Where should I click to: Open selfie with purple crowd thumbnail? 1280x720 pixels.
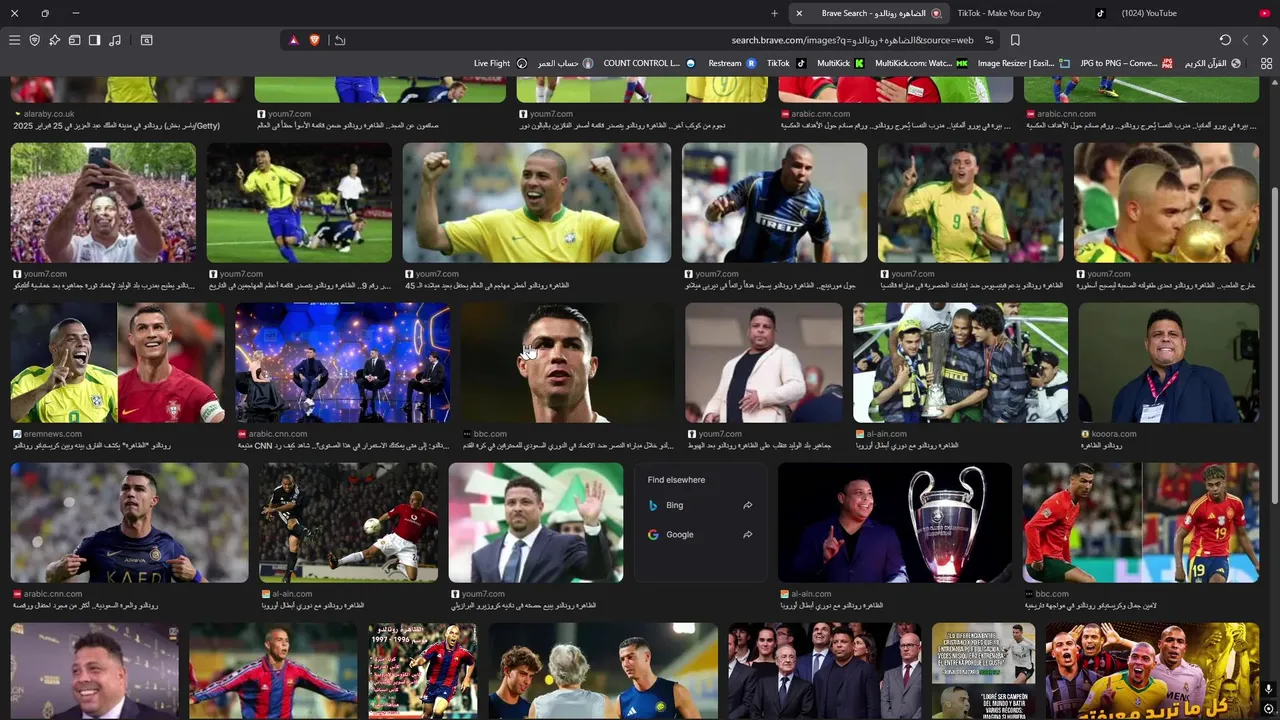click(103, 203)
